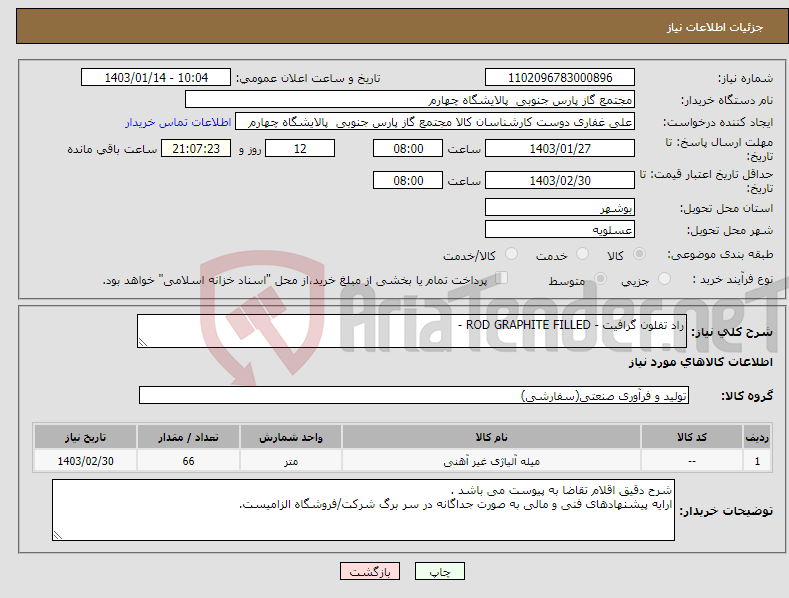Toggle the اسناد خزانه اسلامی payment checkbox
Viewport: 789px width, 598px height.
click(x=501, y=278)
